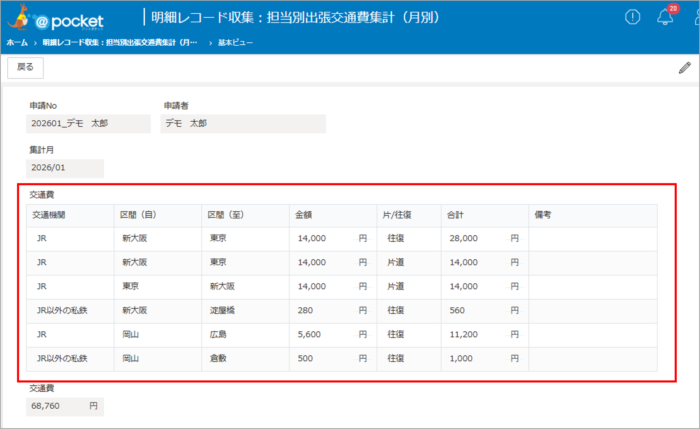Click the 備考 column header
Image resolution: width=700 pixels, height=429 pixels.
(x=593, y=216)
